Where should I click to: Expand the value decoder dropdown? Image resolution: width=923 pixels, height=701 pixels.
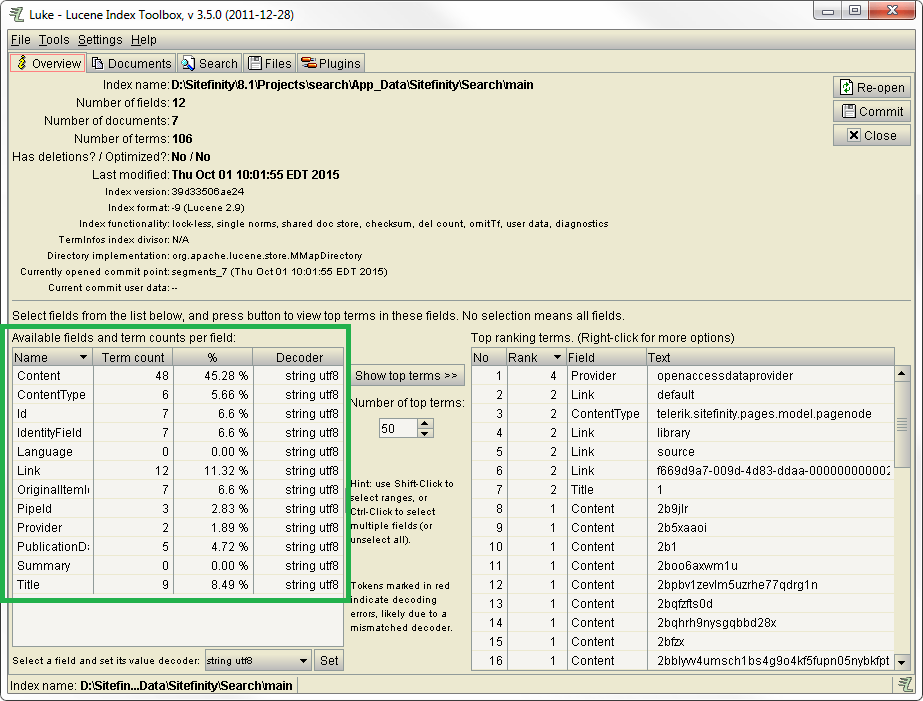click(x=304, y=661)
